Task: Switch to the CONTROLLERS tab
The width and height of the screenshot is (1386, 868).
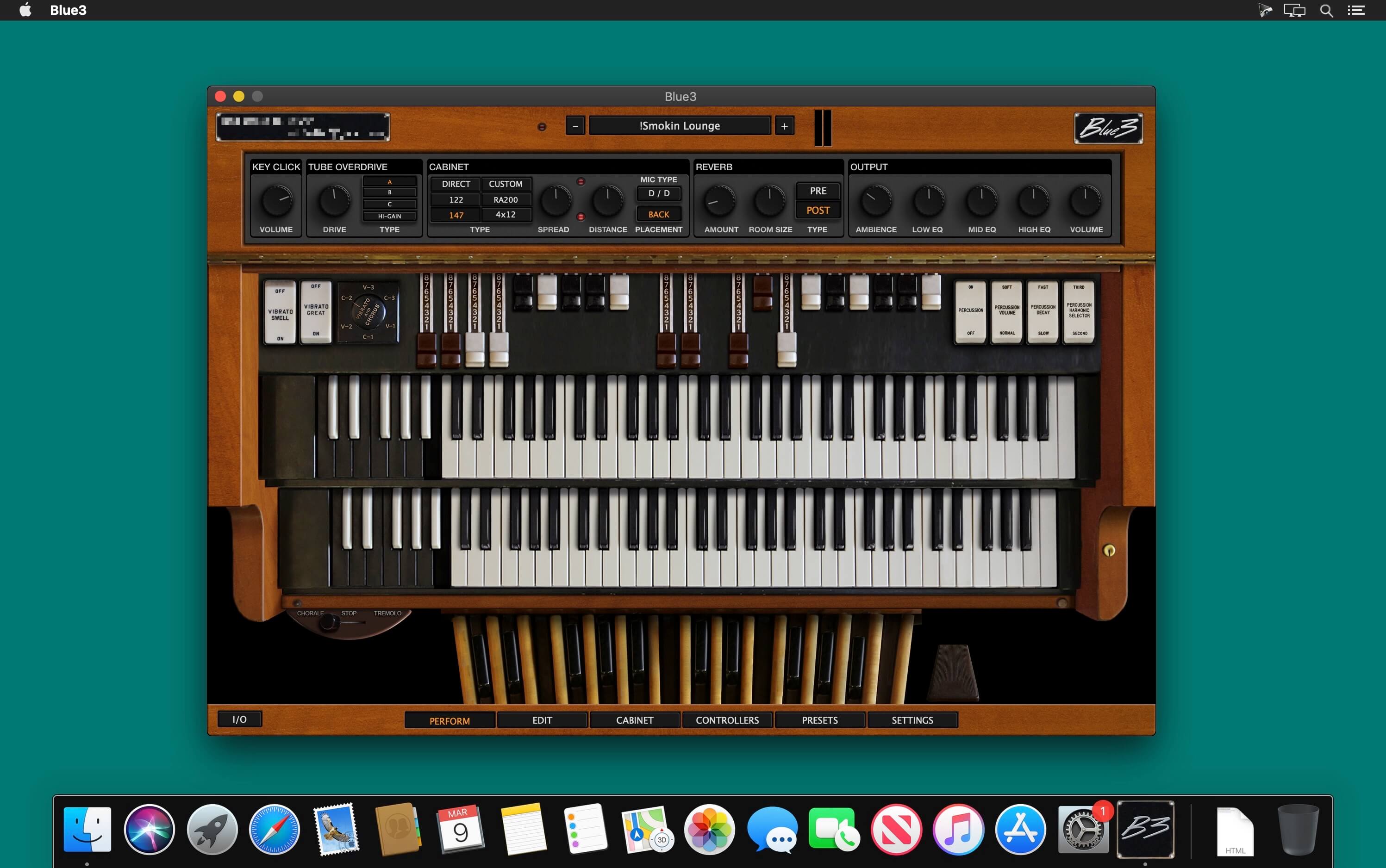Action: click(727, 720)
